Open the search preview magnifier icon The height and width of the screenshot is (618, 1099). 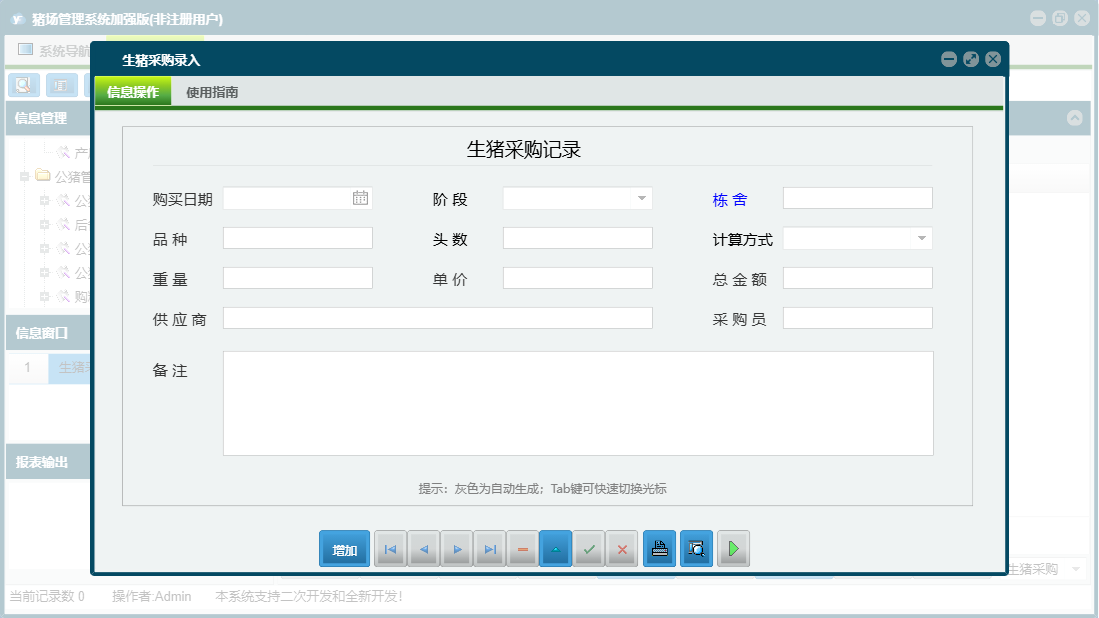(696, 549)
